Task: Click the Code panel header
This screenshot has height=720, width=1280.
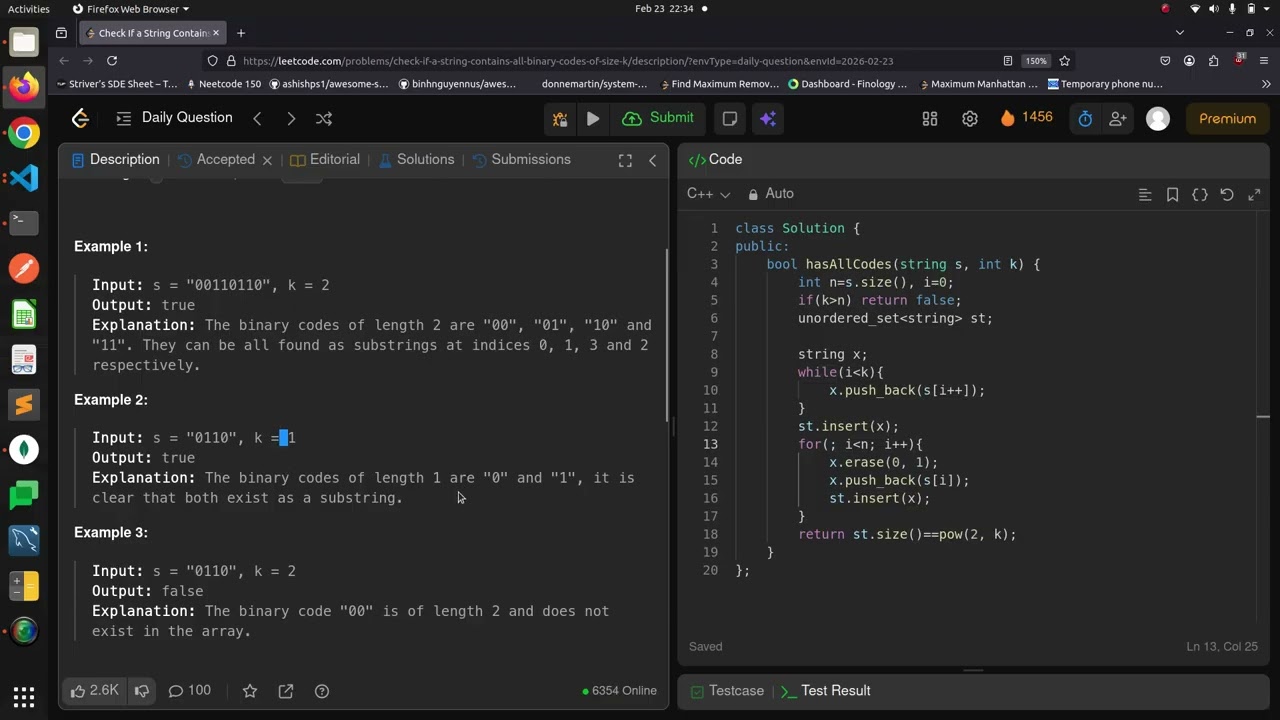Action: 715,160
